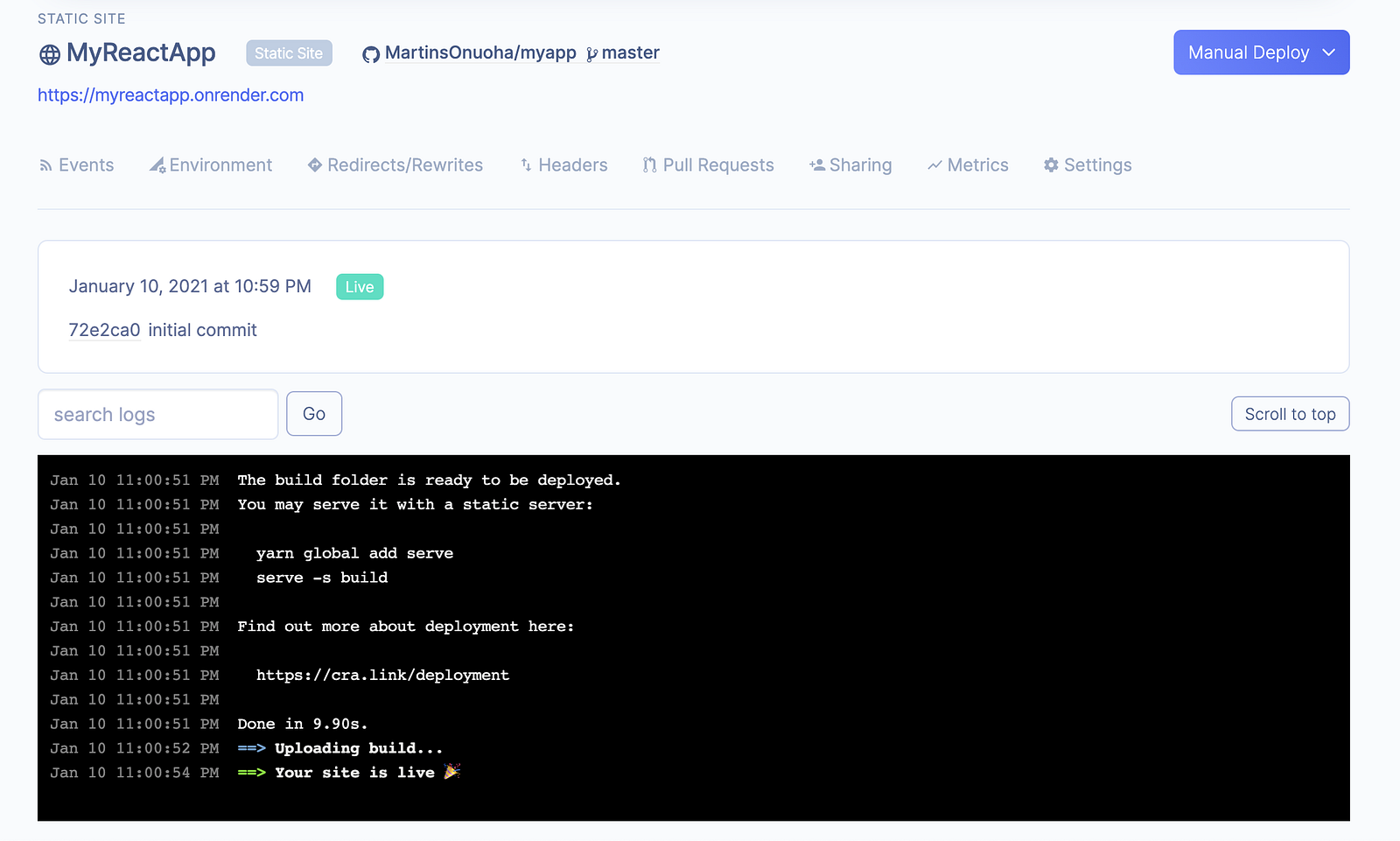Switch to the Environment tab
The height and width of the screenshot is (841, 1400).
click(211, 165)
